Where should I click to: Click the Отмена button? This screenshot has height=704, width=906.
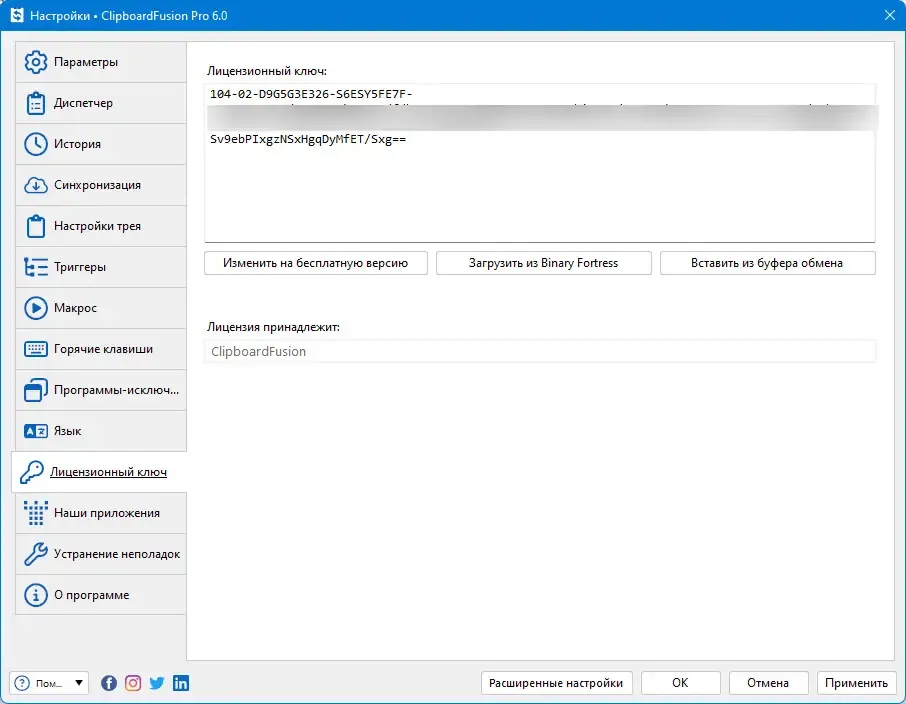coord(768,683)
